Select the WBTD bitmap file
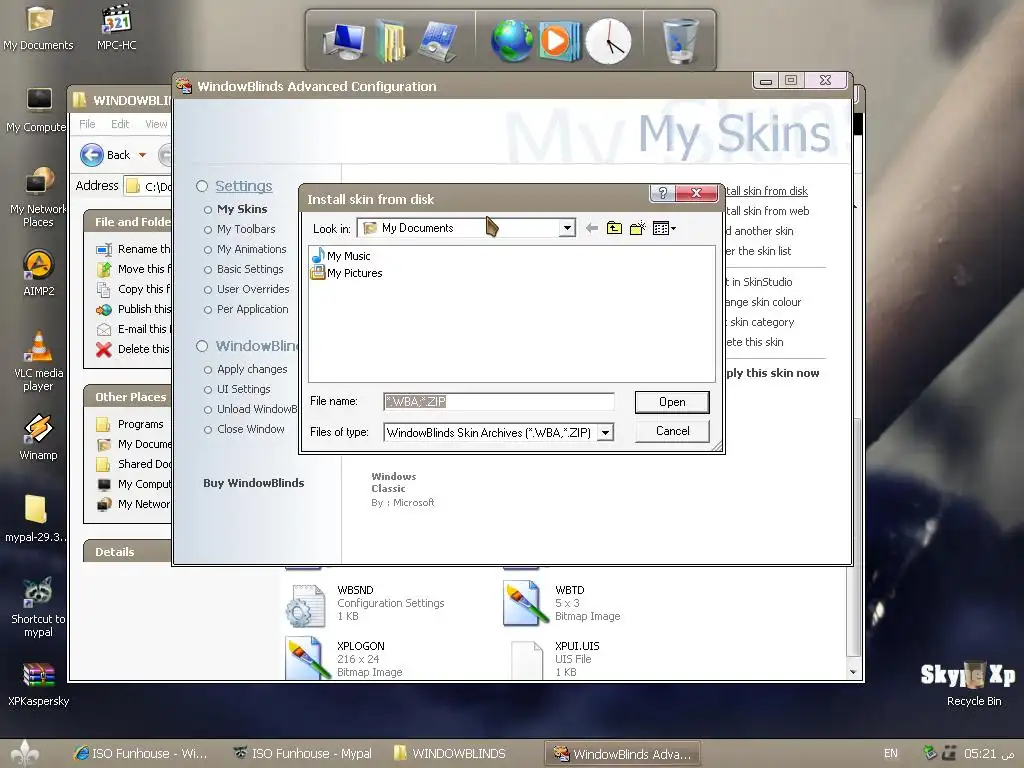 (562, 603)
